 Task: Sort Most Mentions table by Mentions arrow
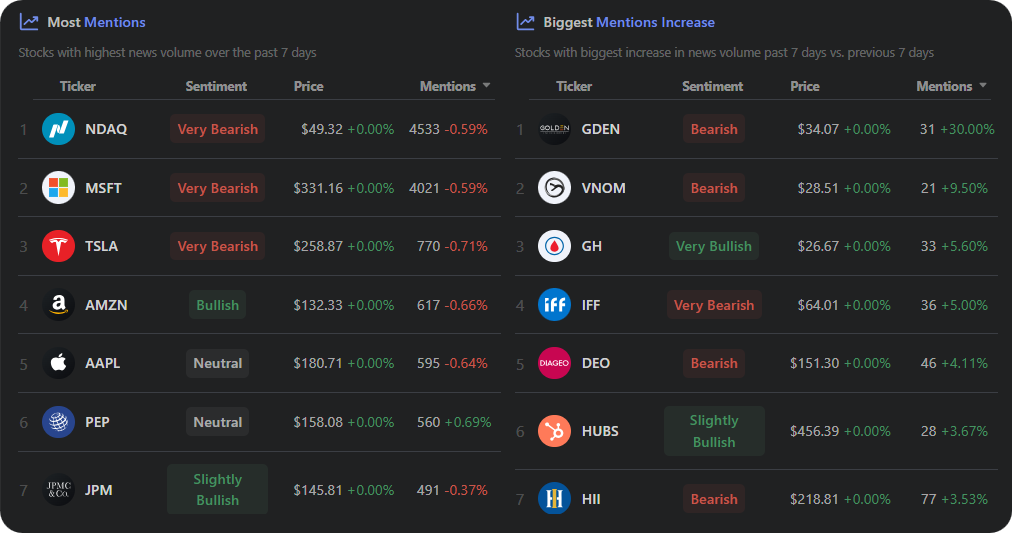click(487, 85)
